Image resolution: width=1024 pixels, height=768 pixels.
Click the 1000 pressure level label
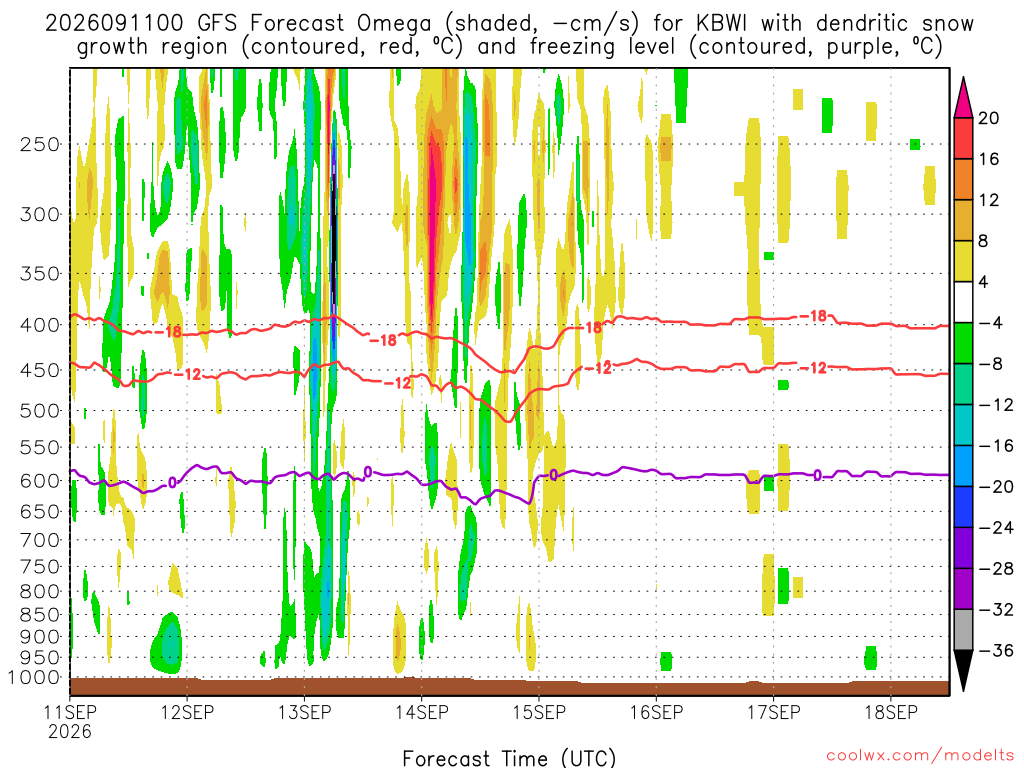35,678
